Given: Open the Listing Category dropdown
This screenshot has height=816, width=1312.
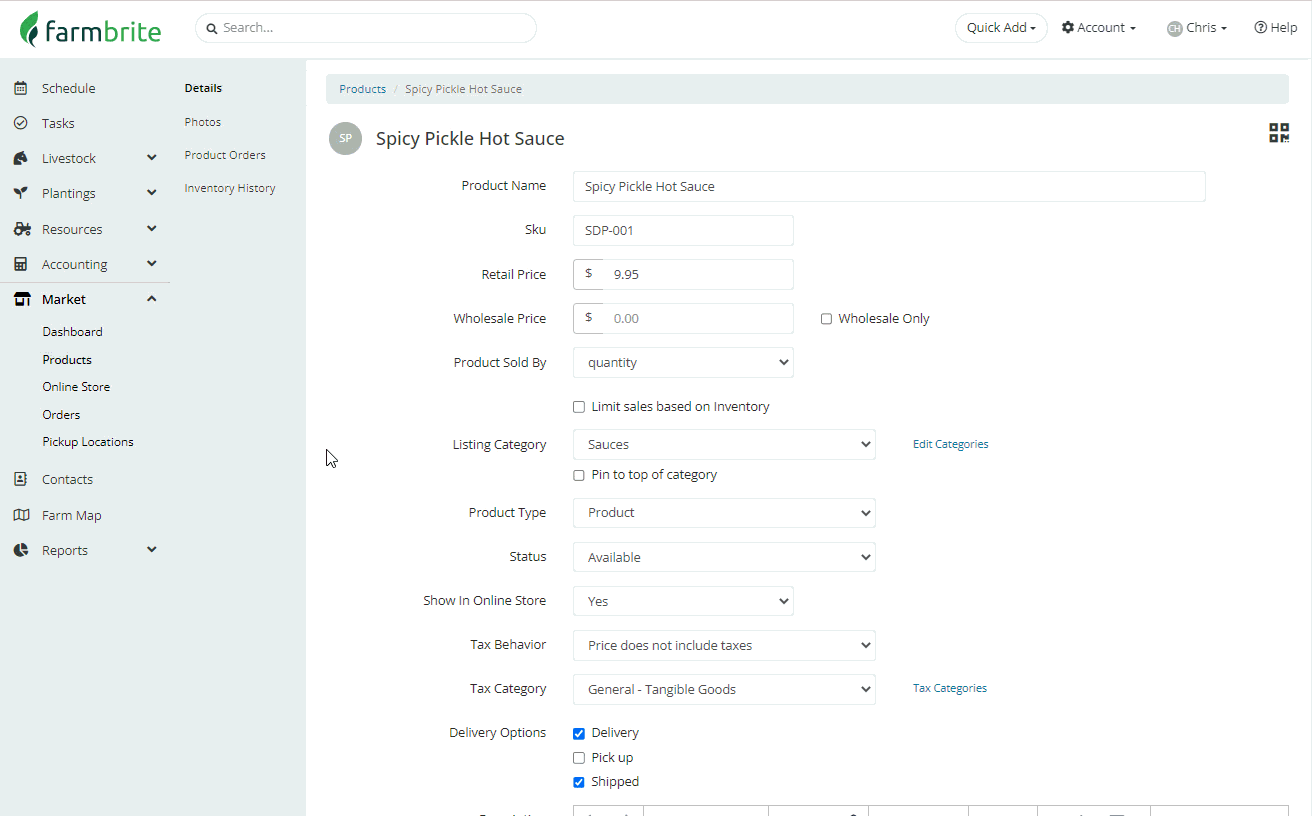Looking at the screenshot, I should [x=724, y=445].
